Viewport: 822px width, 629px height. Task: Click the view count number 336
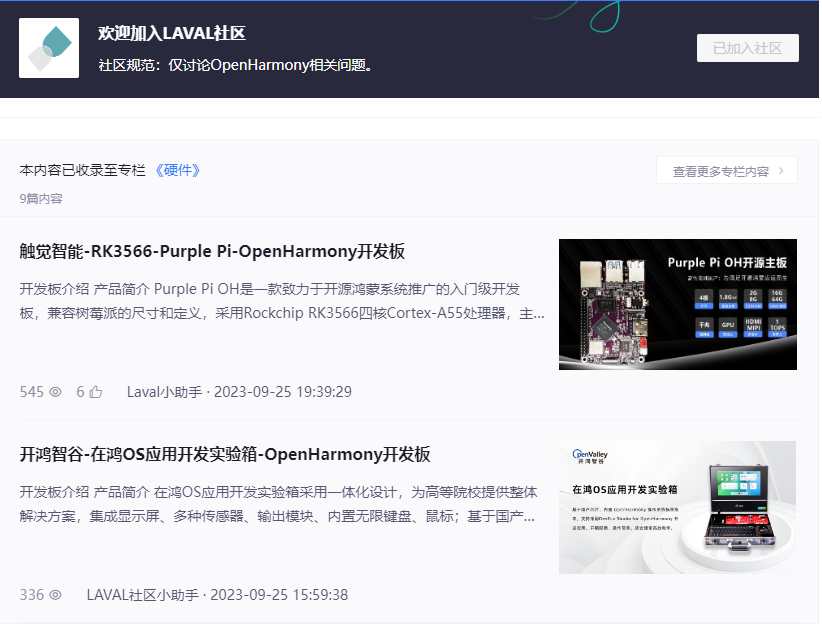pos(30,594)
